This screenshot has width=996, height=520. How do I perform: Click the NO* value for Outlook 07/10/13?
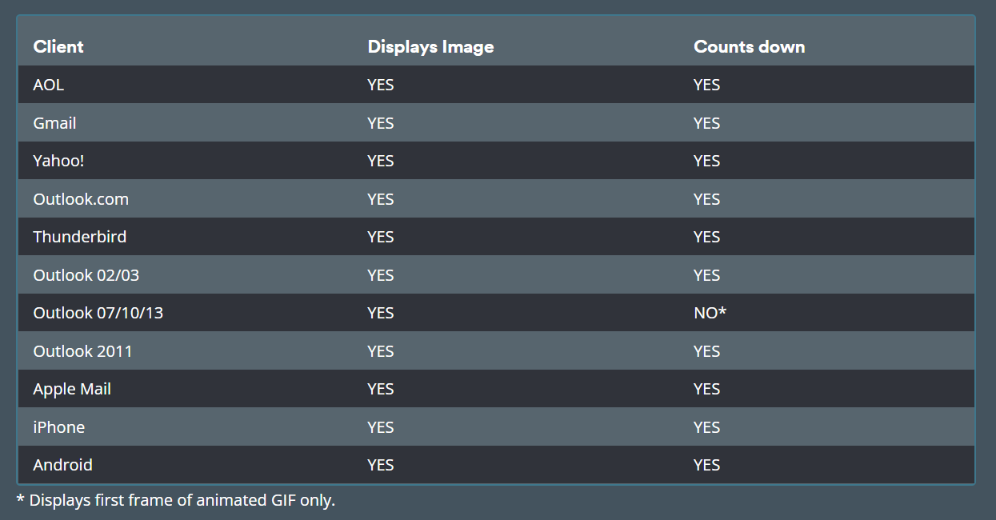click(x=710, y=313)
